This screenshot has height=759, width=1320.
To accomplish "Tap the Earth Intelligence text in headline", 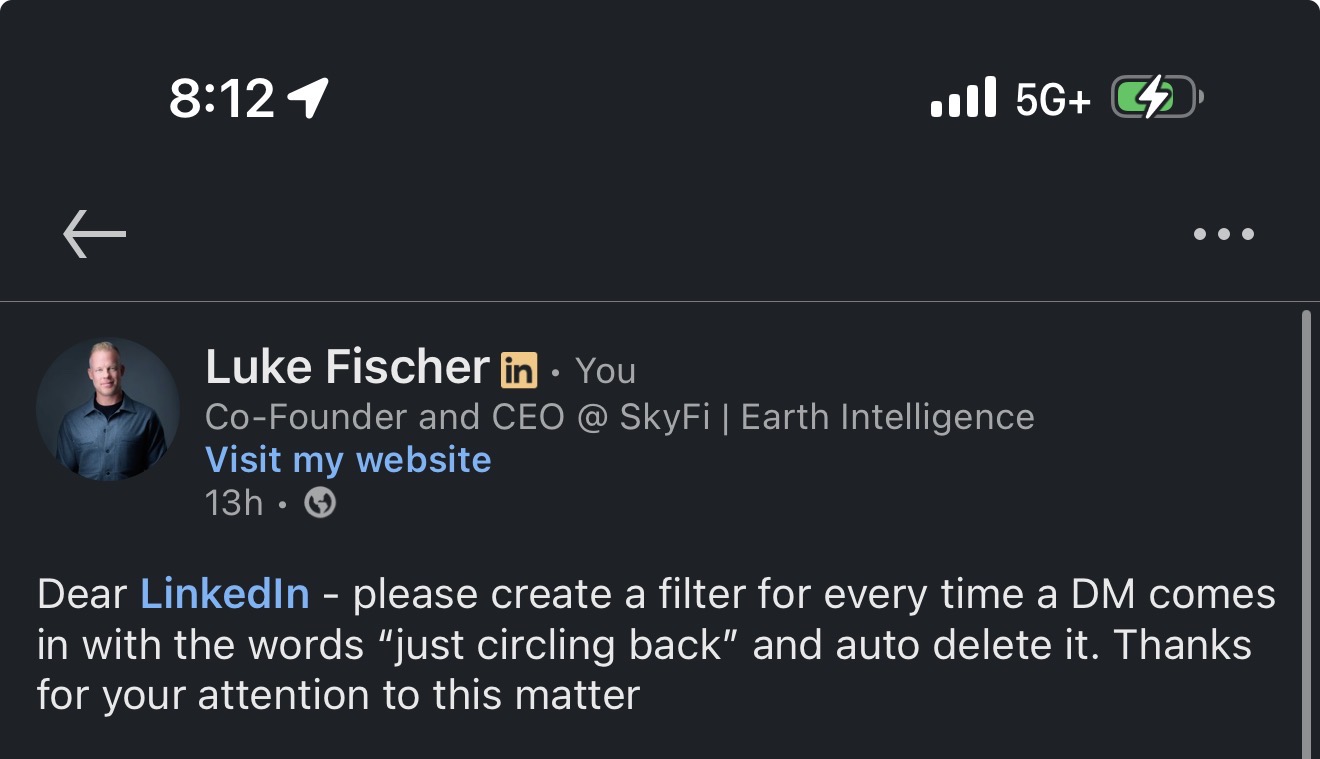I will [x=890, y=417].
